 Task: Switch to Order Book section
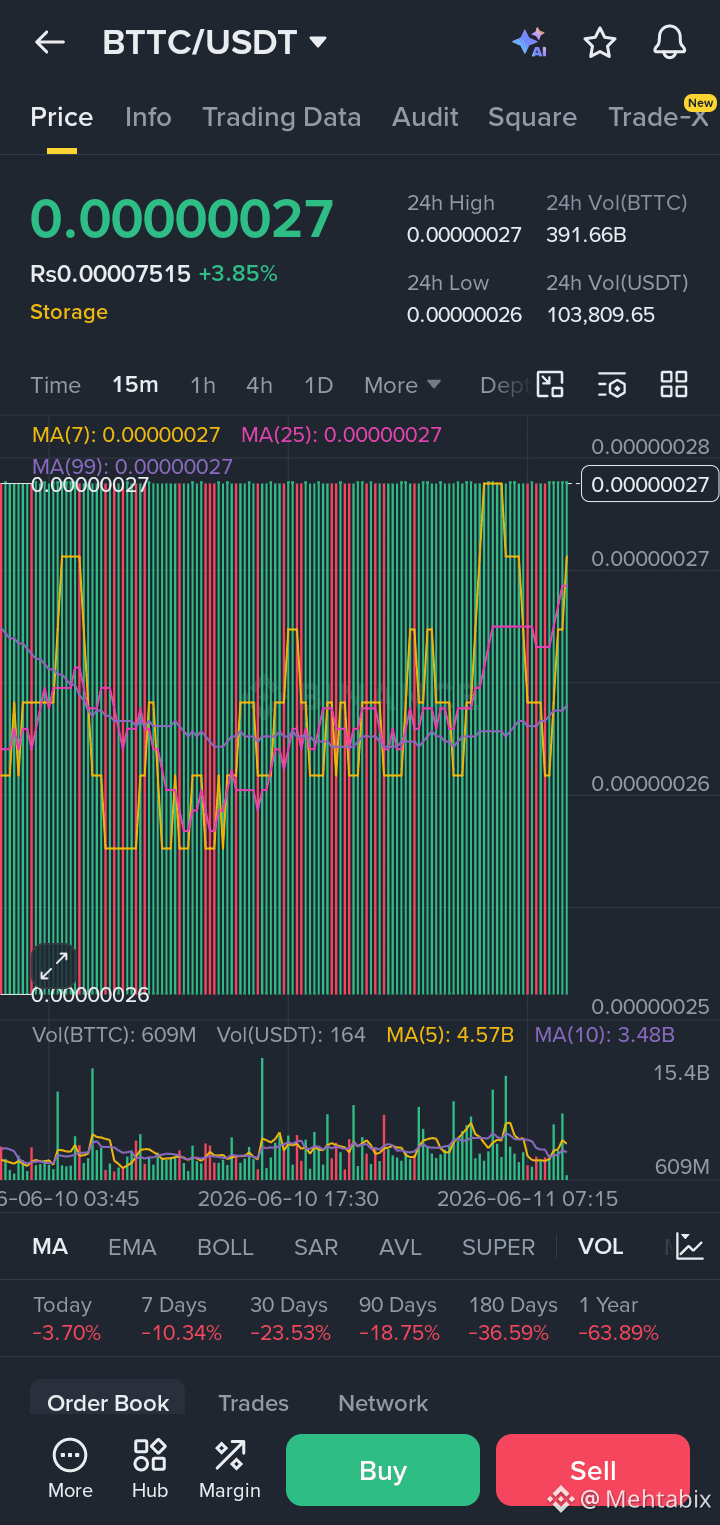108,1403
